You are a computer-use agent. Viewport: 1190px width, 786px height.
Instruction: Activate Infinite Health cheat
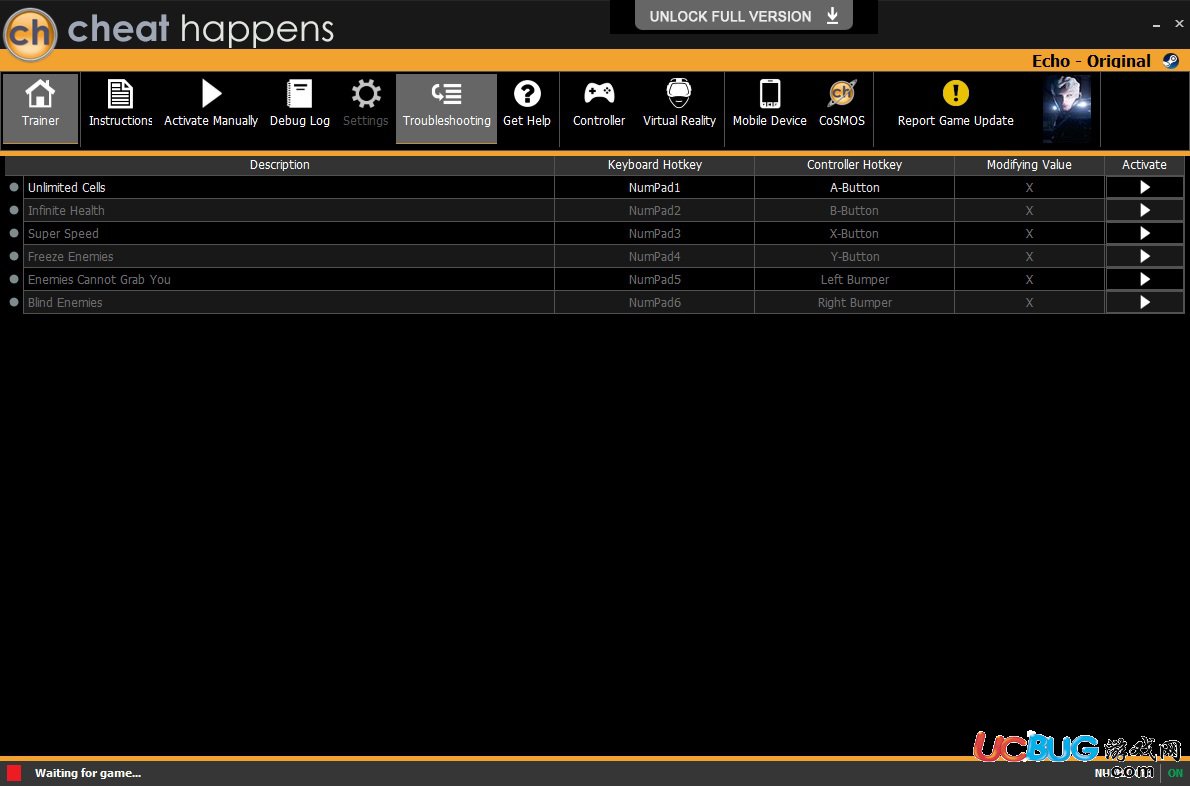coord(1144,210)
